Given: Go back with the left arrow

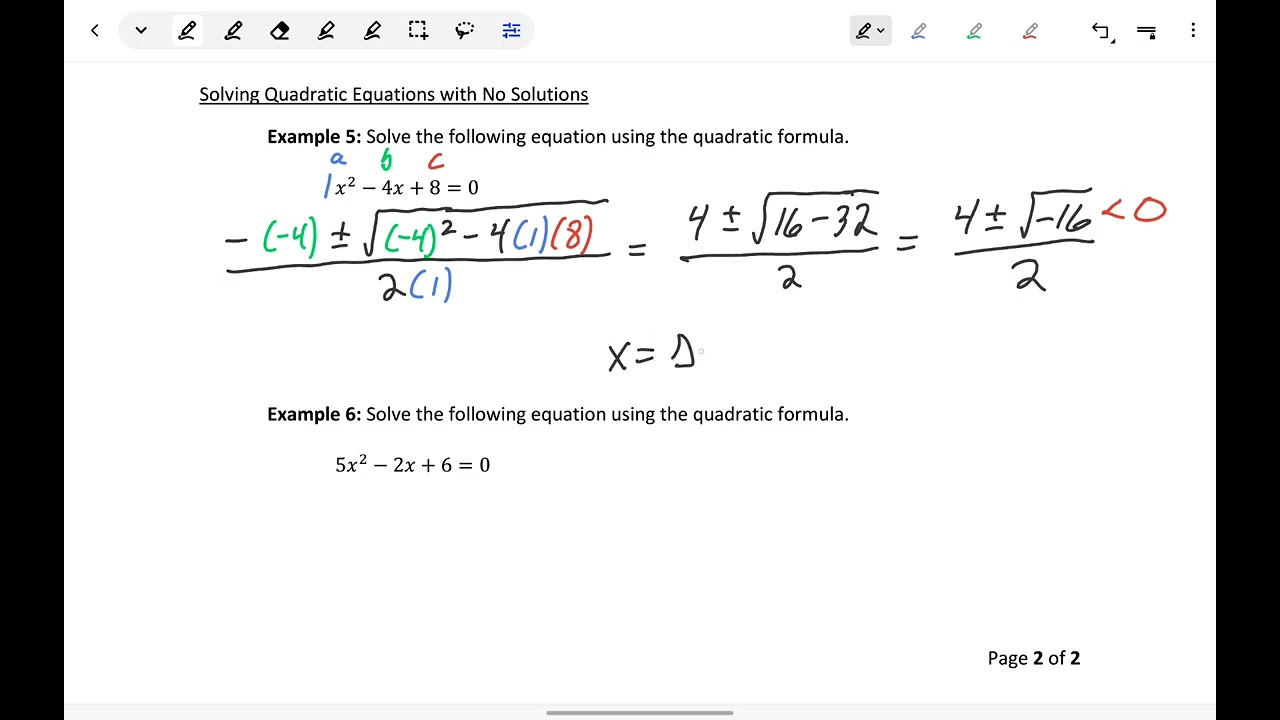Looking at the screenshot, I should point(95,31).
